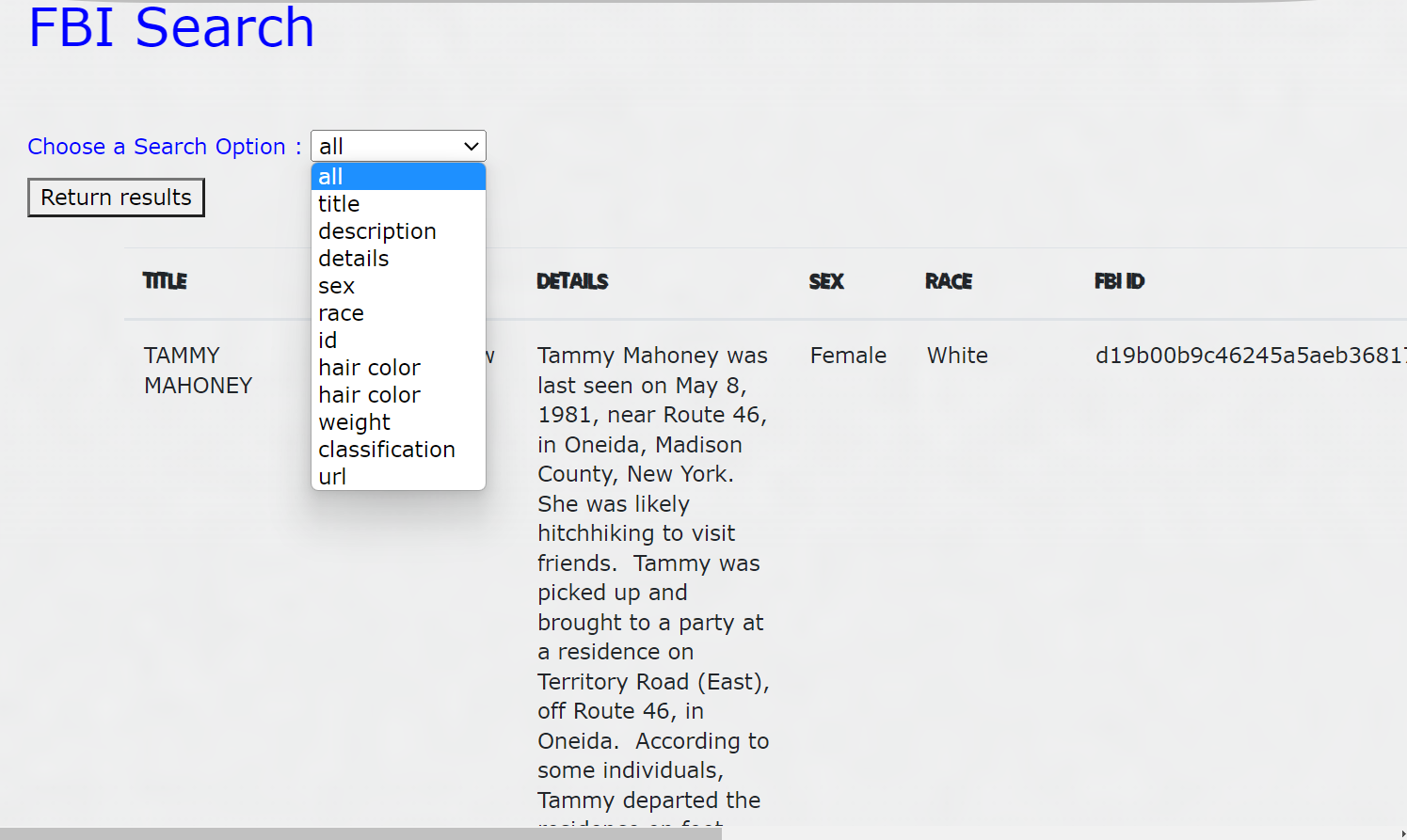
Task: Select 'sex' search option
Action: coord(398,286)
